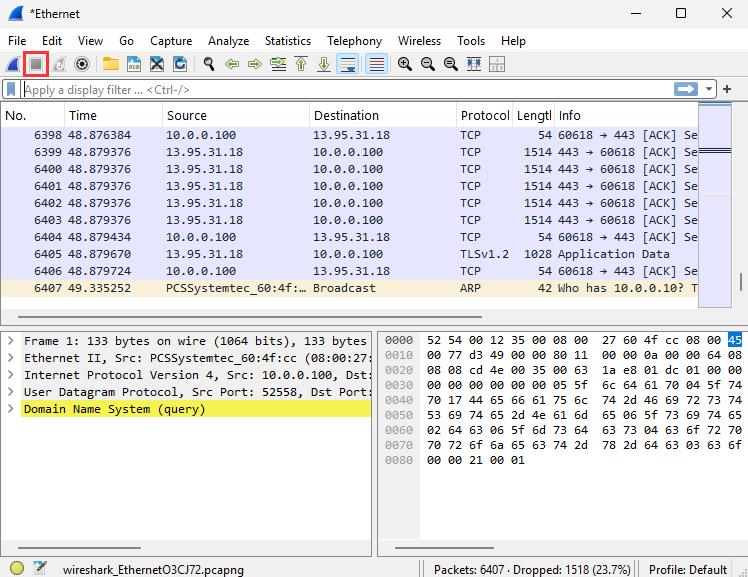Stop capturing packets with the red square button
This screenshot has height=577, width=748.
coord(37,64)
